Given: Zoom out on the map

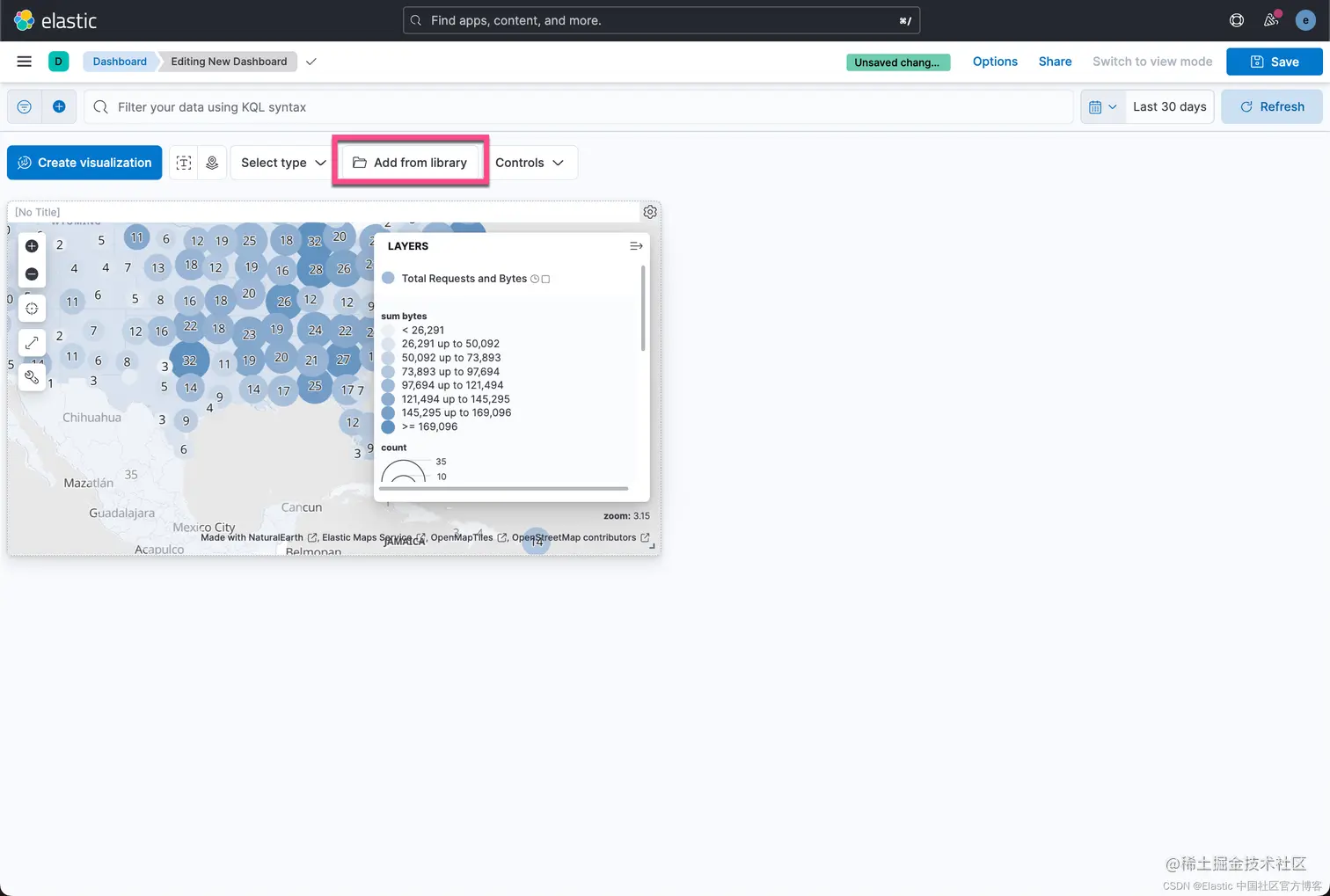Looking at the screenshot, I should (x=32, y=274).
